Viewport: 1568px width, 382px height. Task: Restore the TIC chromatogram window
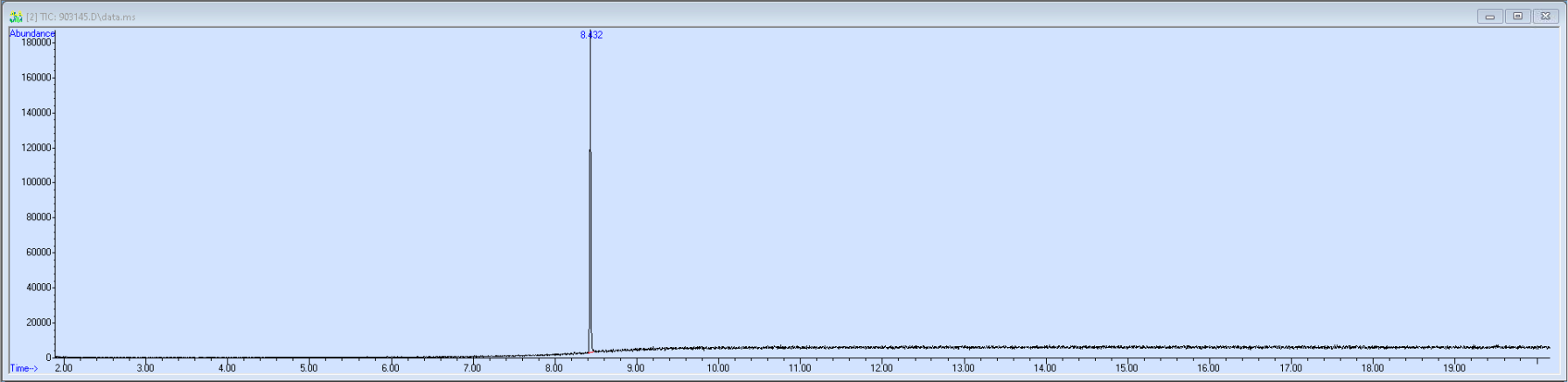1518,16
